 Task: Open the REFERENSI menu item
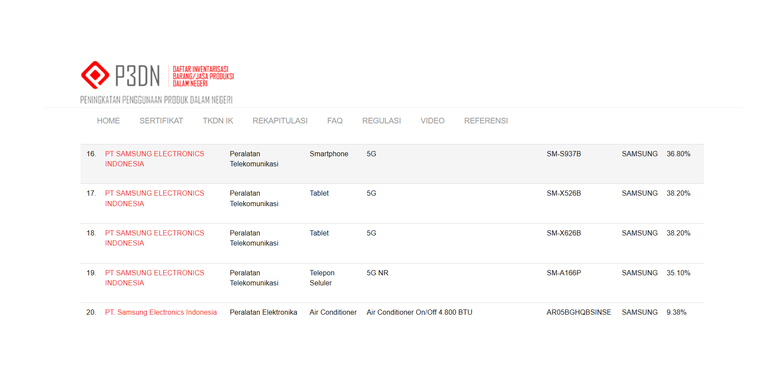click(486, 121)
